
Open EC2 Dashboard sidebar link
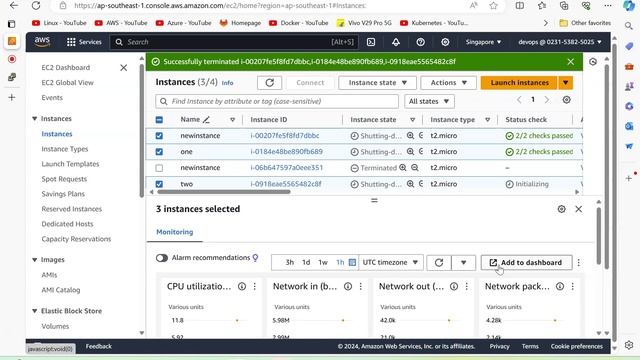[x=65, y=68]
